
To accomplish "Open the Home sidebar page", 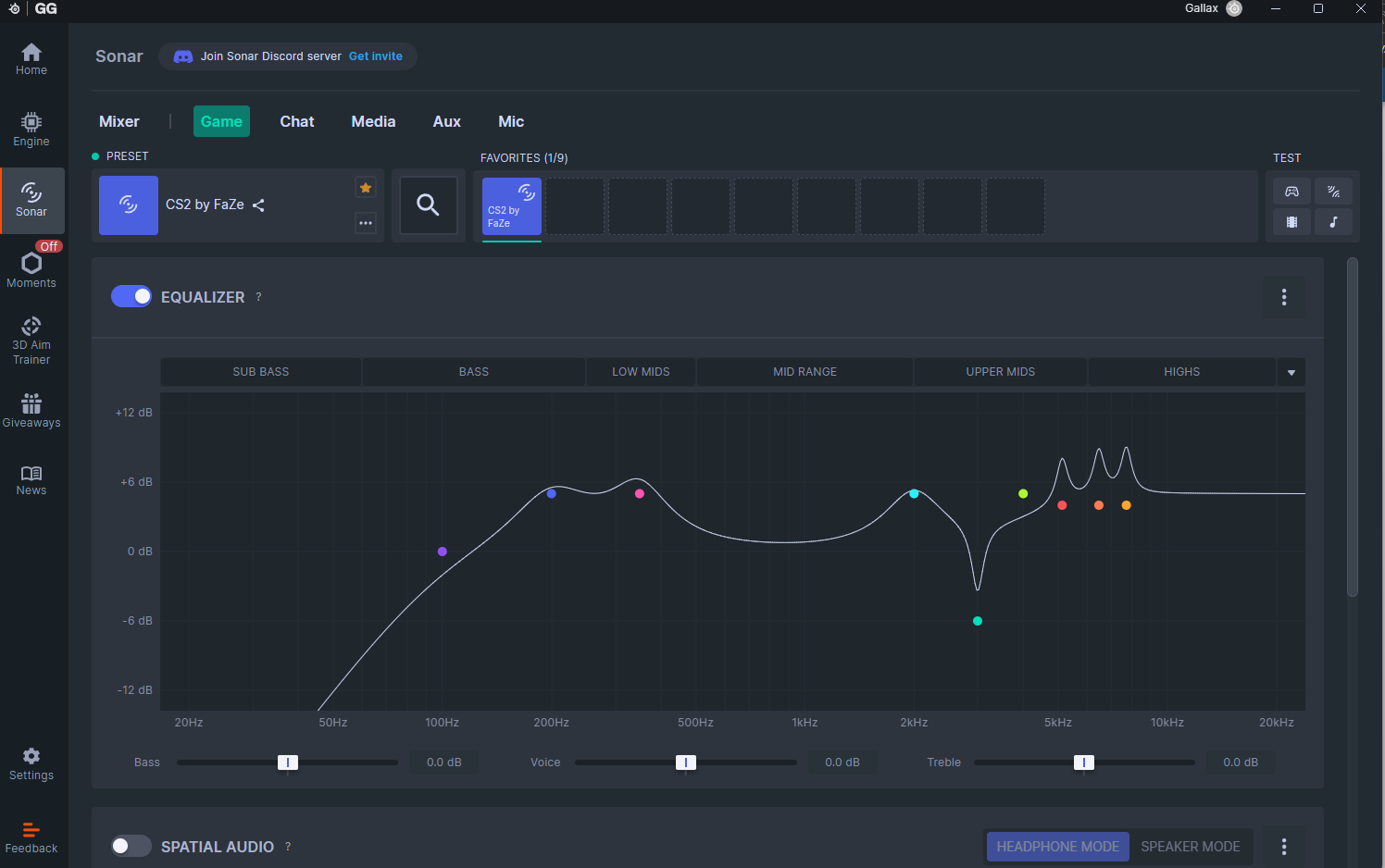I will pos(31,59).
